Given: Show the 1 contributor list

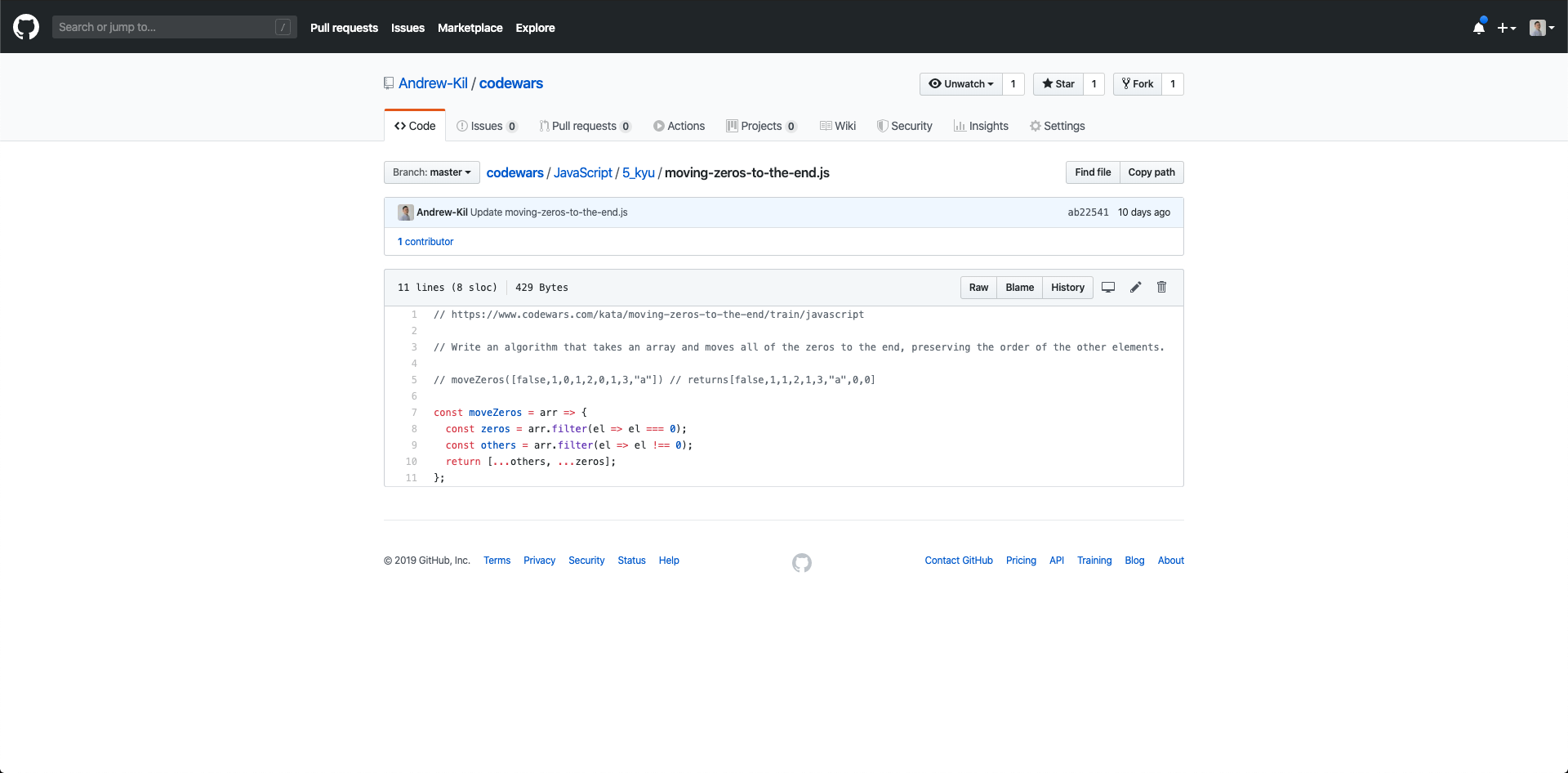Looking at the screenshot, I should (425, 242).
